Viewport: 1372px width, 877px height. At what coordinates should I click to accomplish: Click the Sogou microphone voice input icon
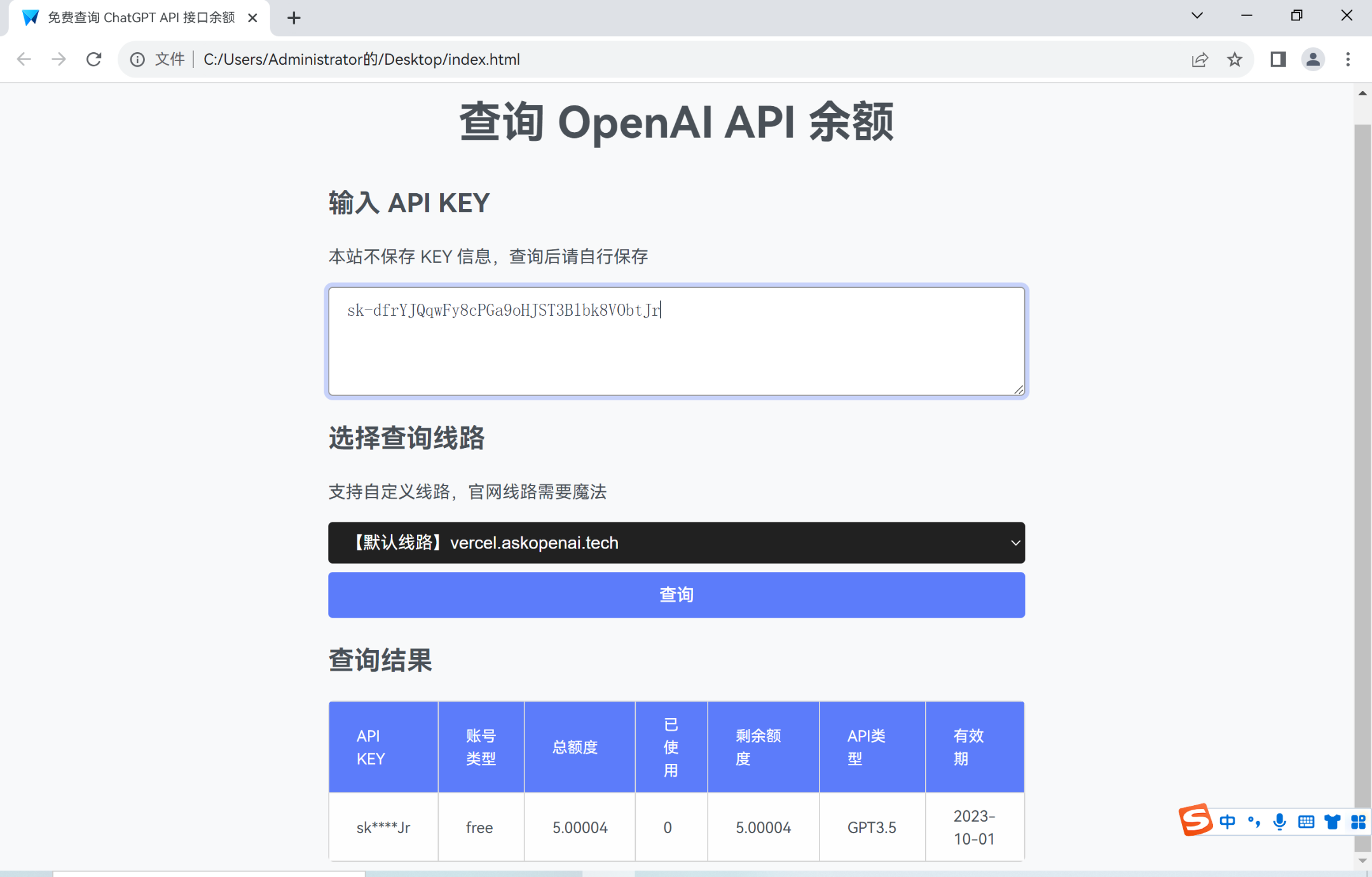pos(1280,822)
